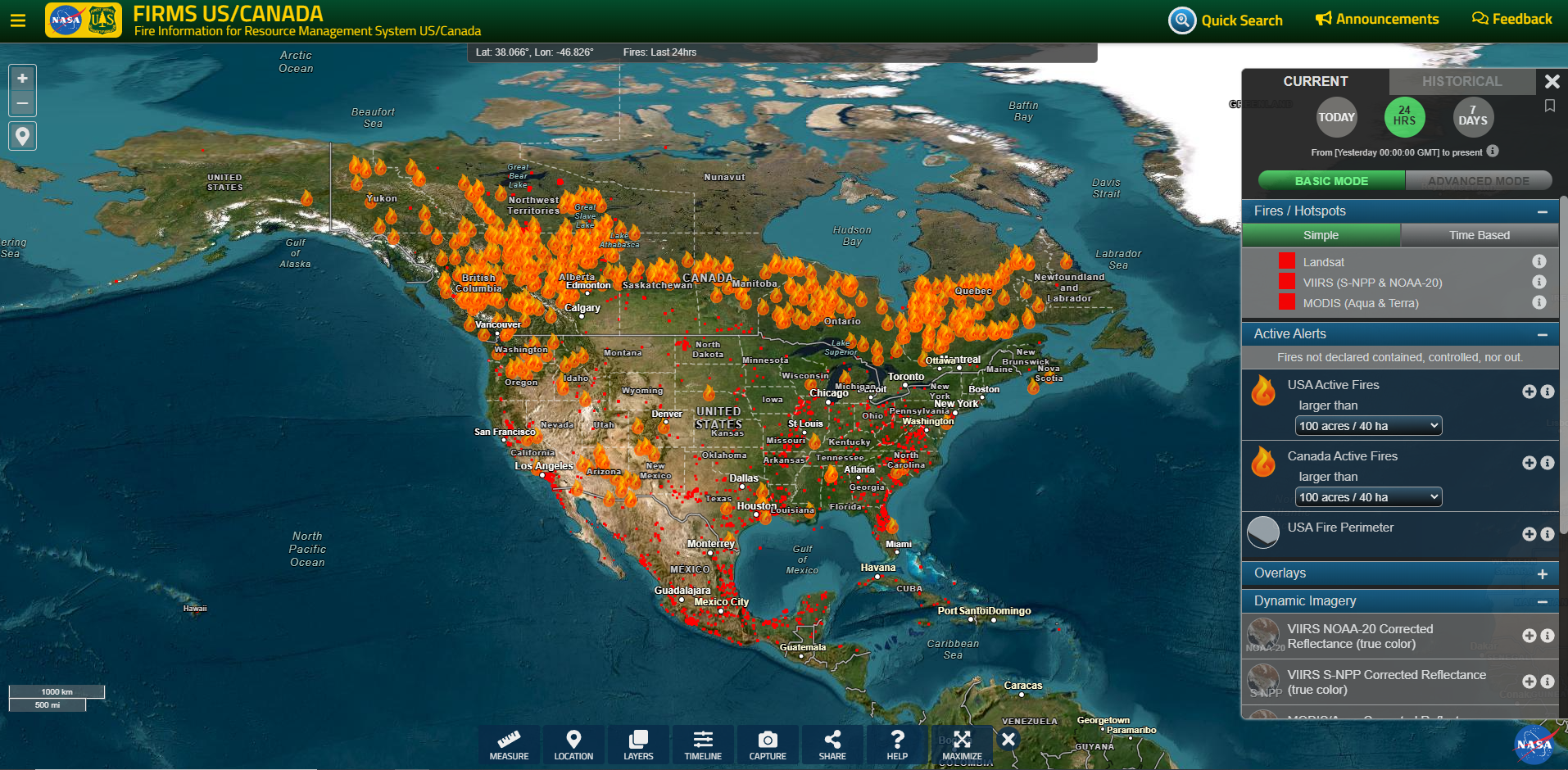Show USA Fire Perimeter info
This screenshot has width=1568, height=770.
[x=1548, y=534]
